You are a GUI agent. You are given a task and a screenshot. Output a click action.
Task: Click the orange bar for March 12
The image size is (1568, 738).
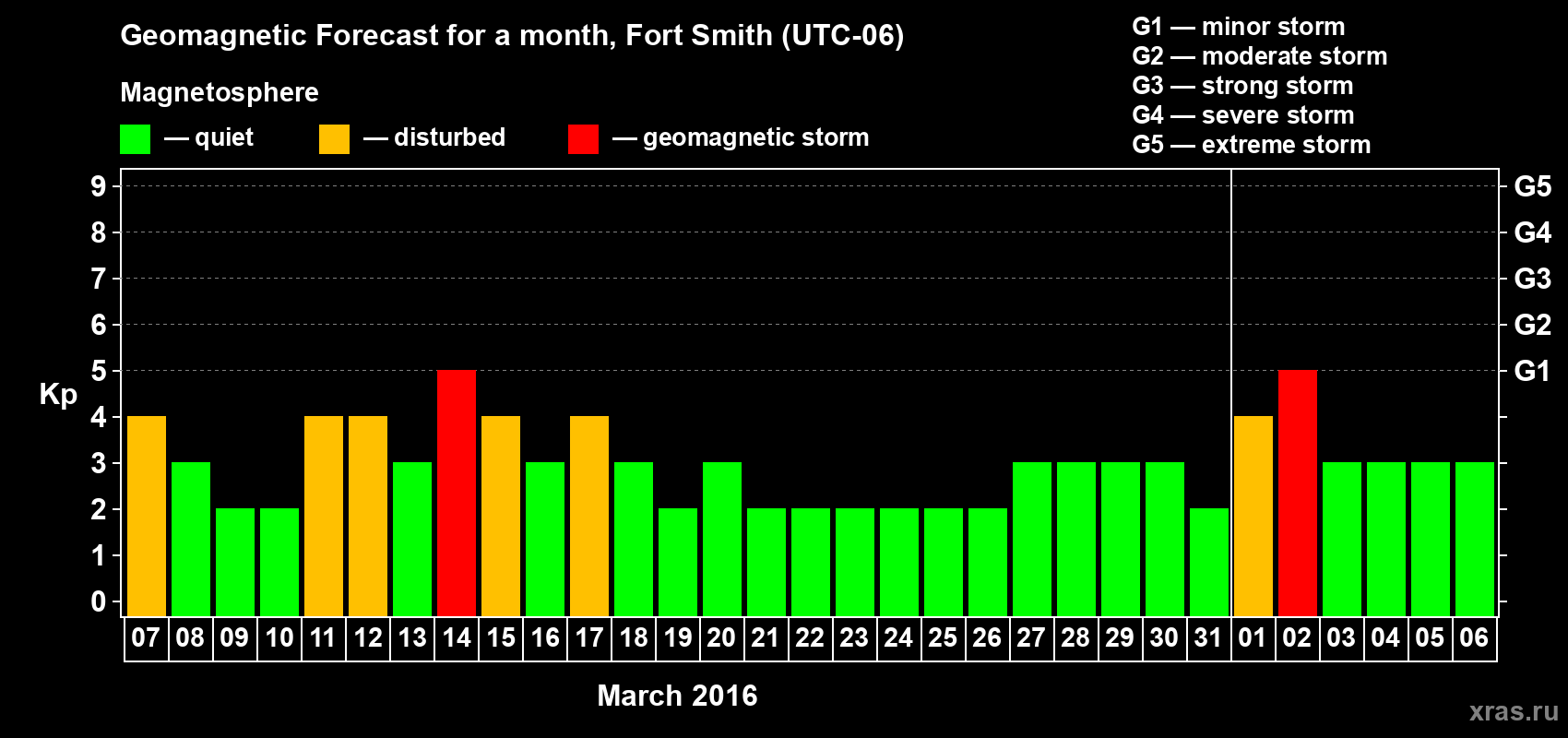tap(368, 516)
